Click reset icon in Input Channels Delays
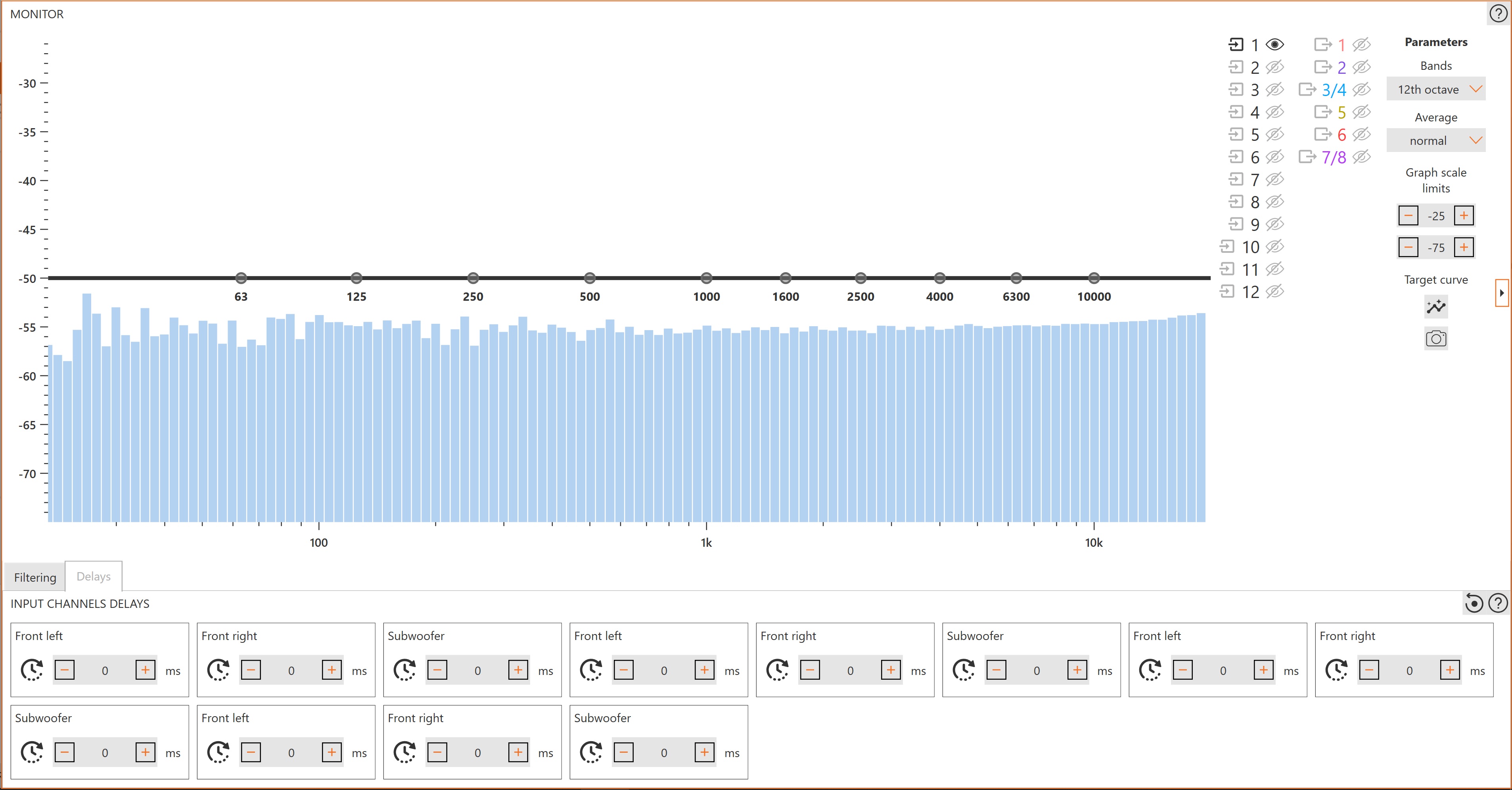The height and width of the screenshot is (790, 1512). (x=1474, y=603)
